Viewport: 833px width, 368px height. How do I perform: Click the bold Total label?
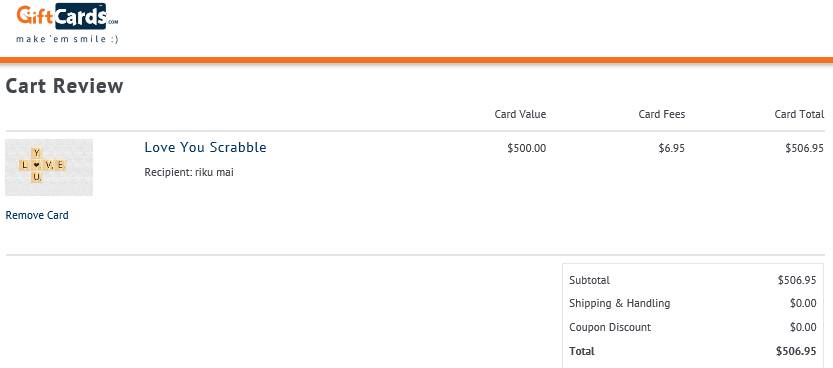pos(582,351)
